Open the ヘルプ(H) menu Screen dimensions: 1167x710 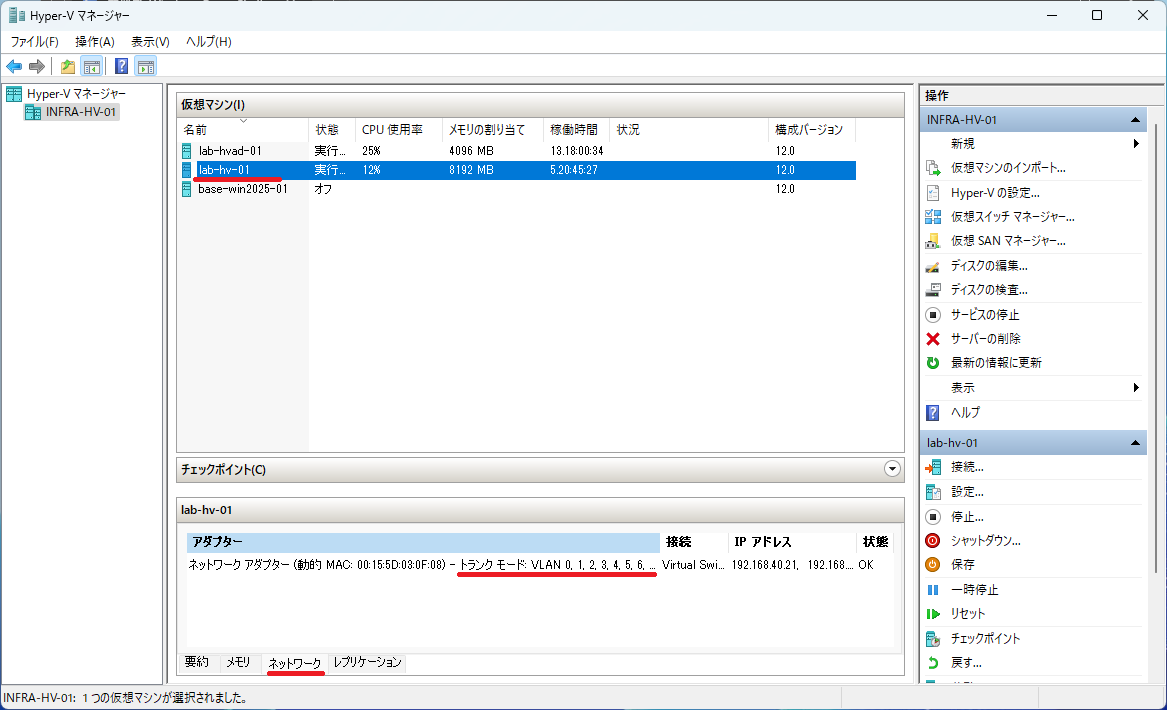[208, 42]
